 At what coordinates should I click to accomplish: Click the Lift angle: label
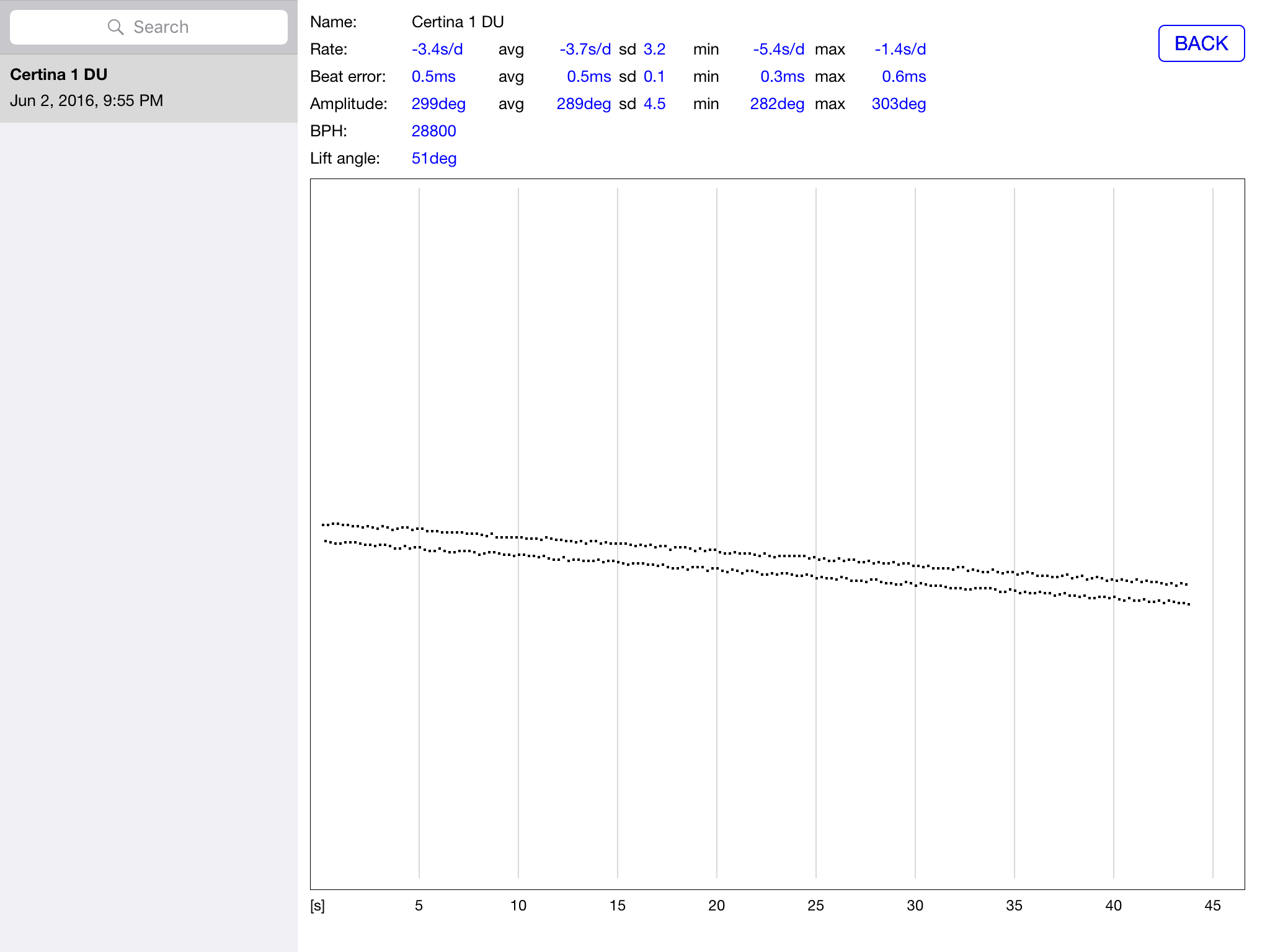(345, 158)
